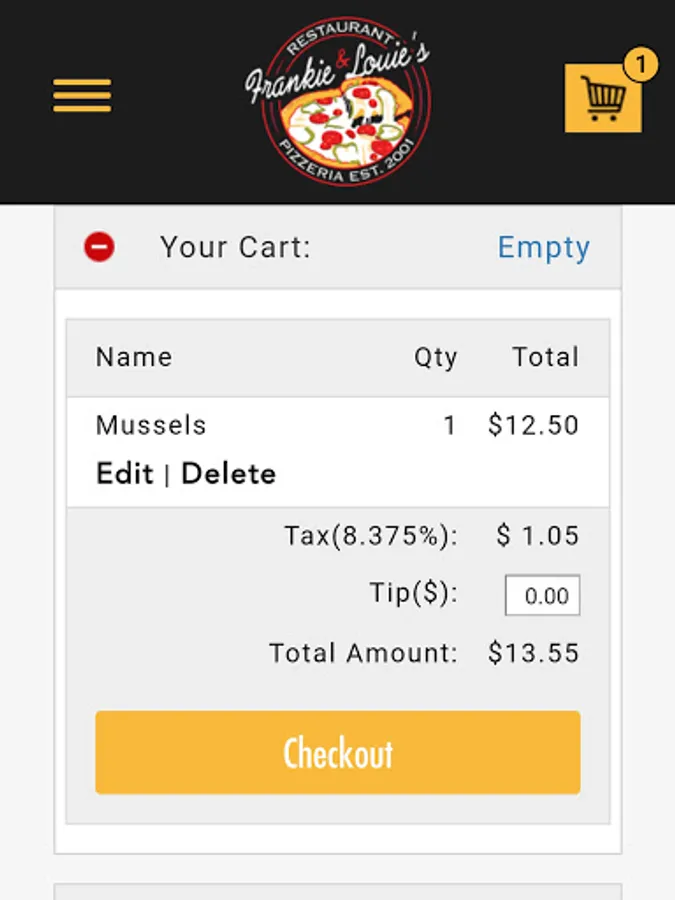Edit the Mussels cart item

[125, 474]
